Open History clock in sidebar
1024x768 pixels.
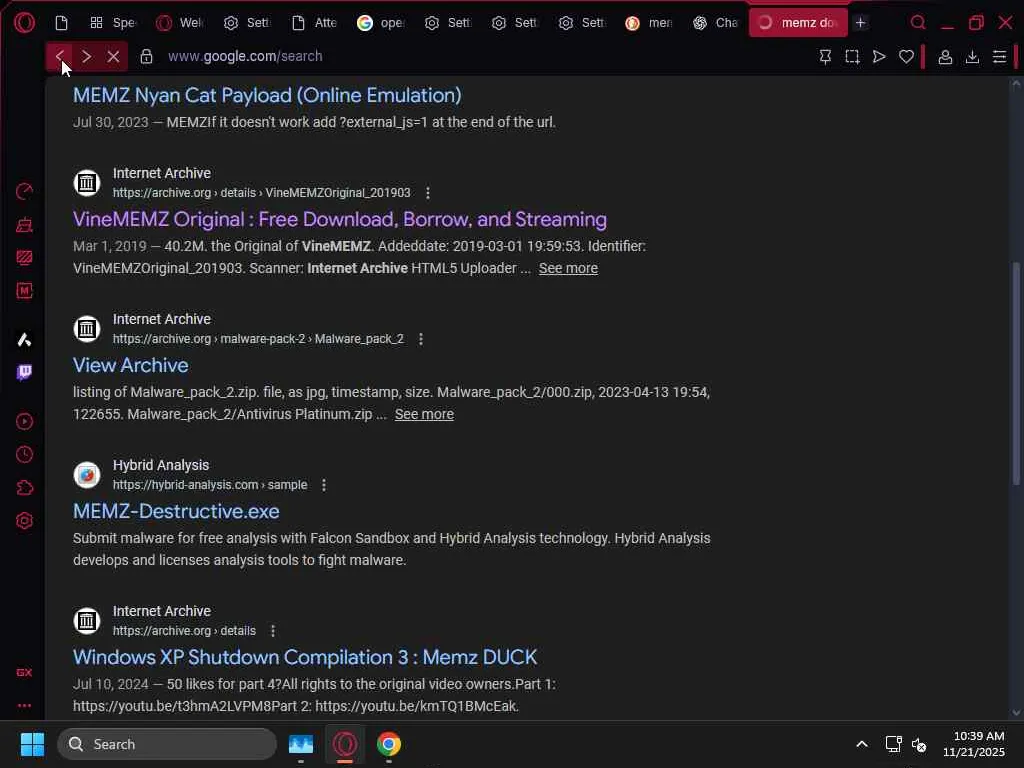pyautogui.click(x=24, y=455)
